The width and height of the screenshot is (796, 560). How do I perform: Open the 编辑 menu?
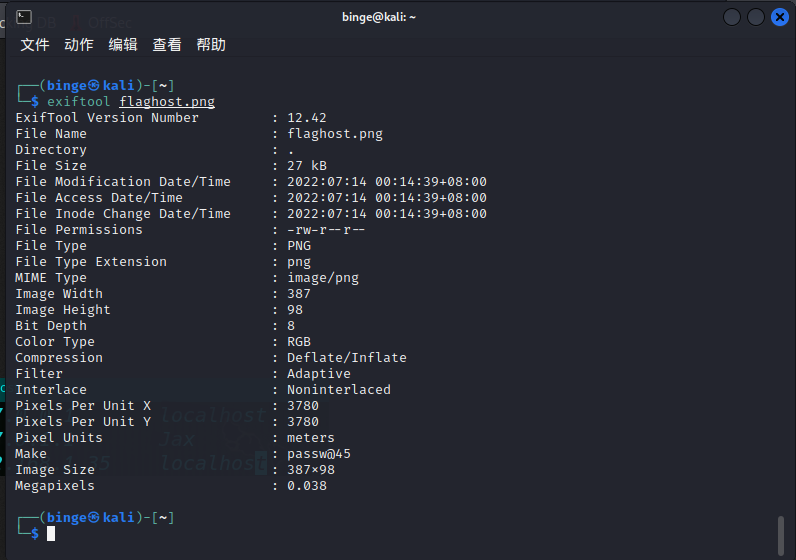tap(123, 45)
